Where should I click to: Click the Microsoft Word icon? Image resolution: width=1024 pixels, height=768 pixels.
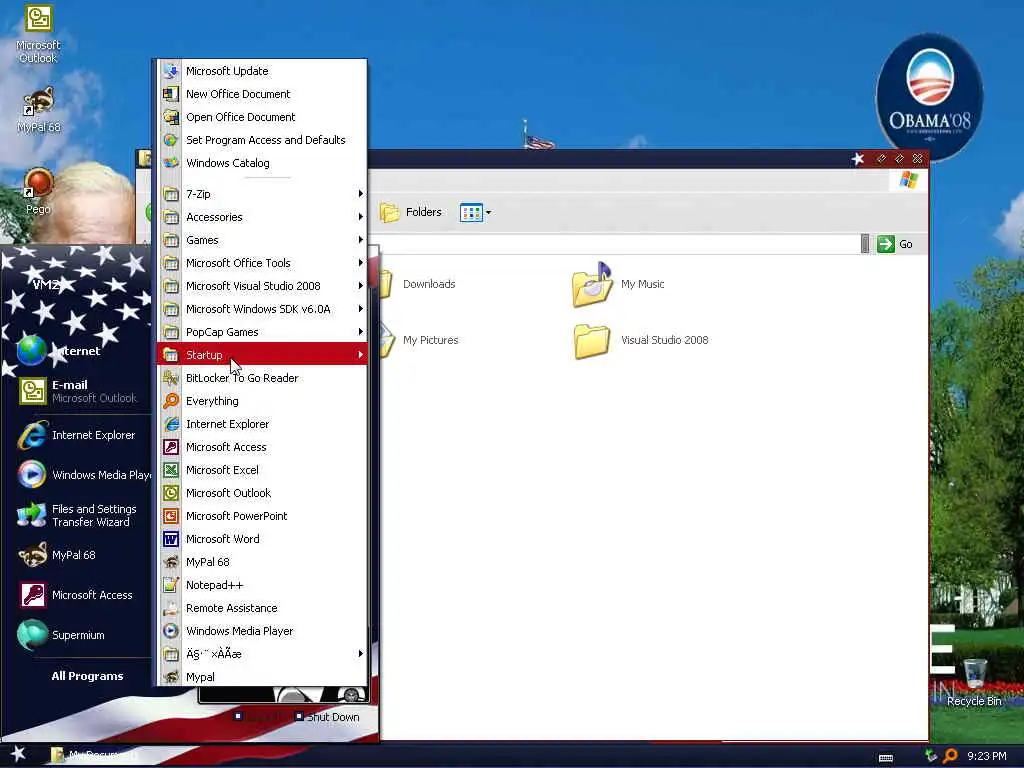tap(171, 539)
